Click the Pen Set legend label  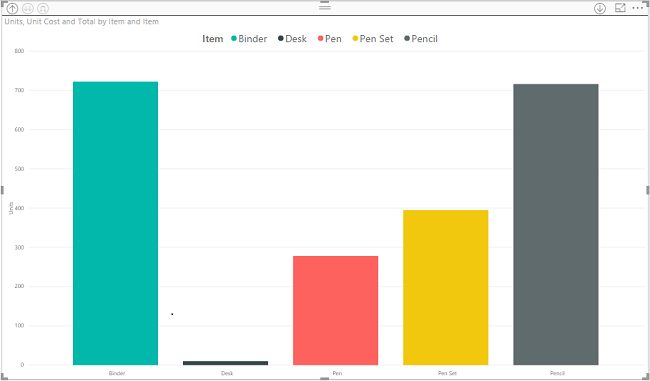click(x=376, y=39)
